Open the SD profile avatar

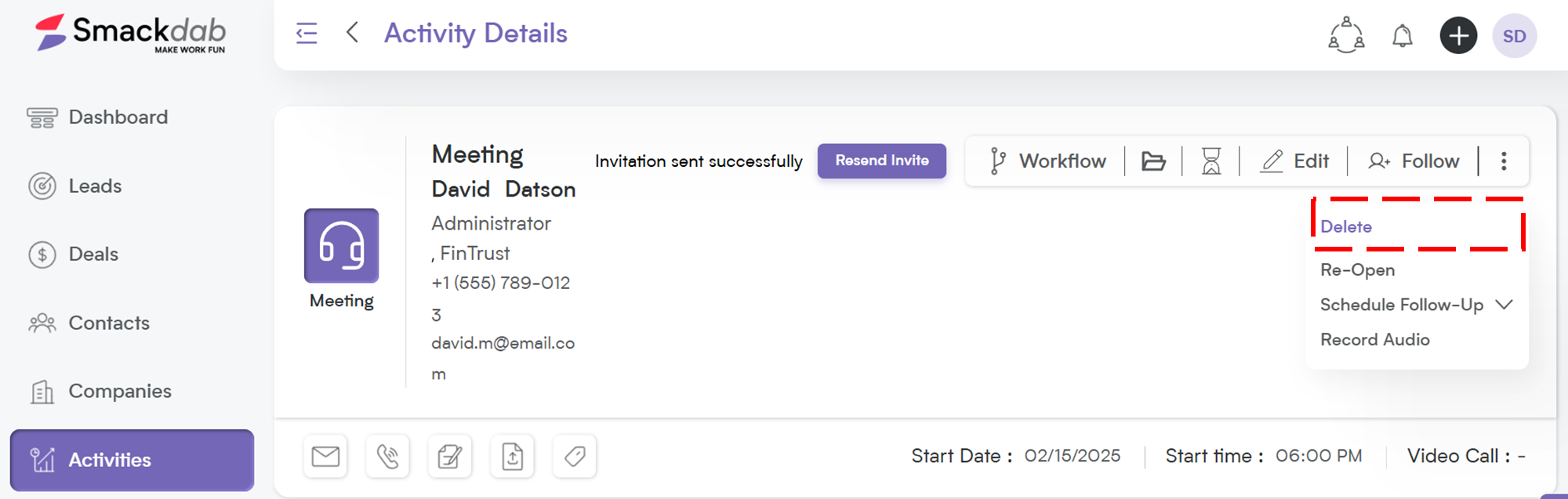coord(1514,36)
